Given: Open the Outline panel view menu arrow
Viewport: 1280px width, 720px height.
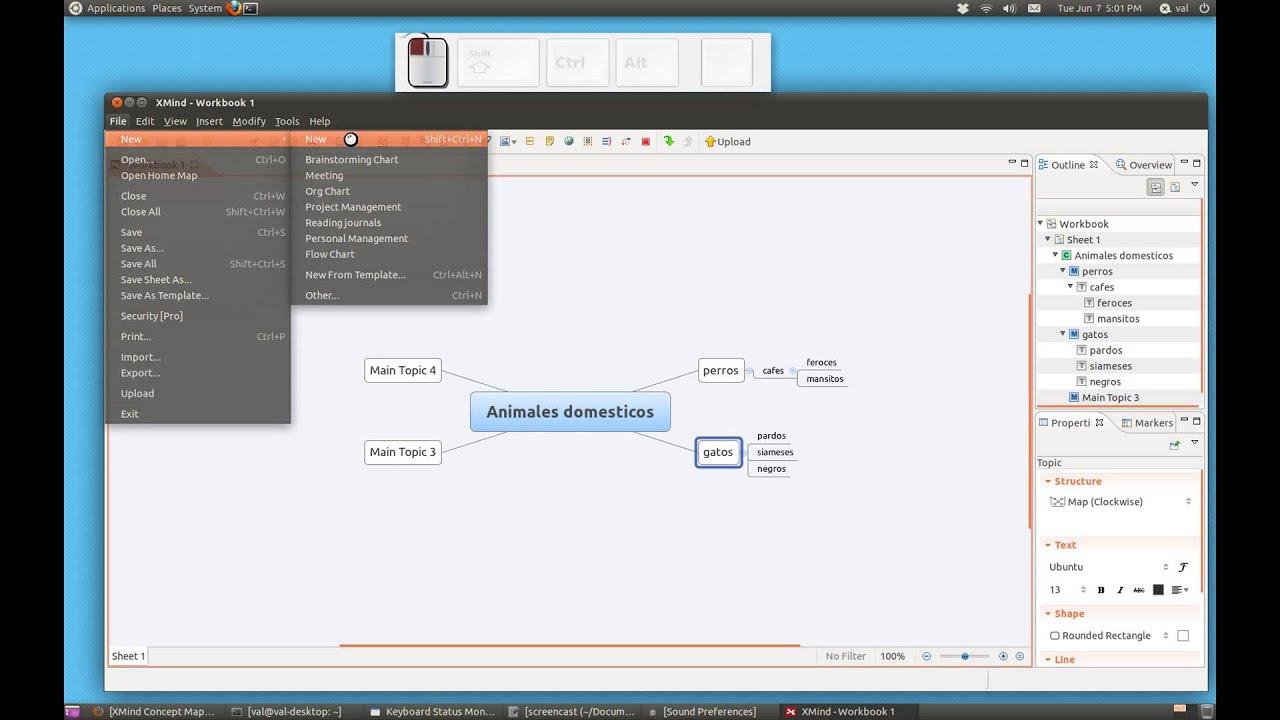Looking at the screenshot, I should (1194, 185).
